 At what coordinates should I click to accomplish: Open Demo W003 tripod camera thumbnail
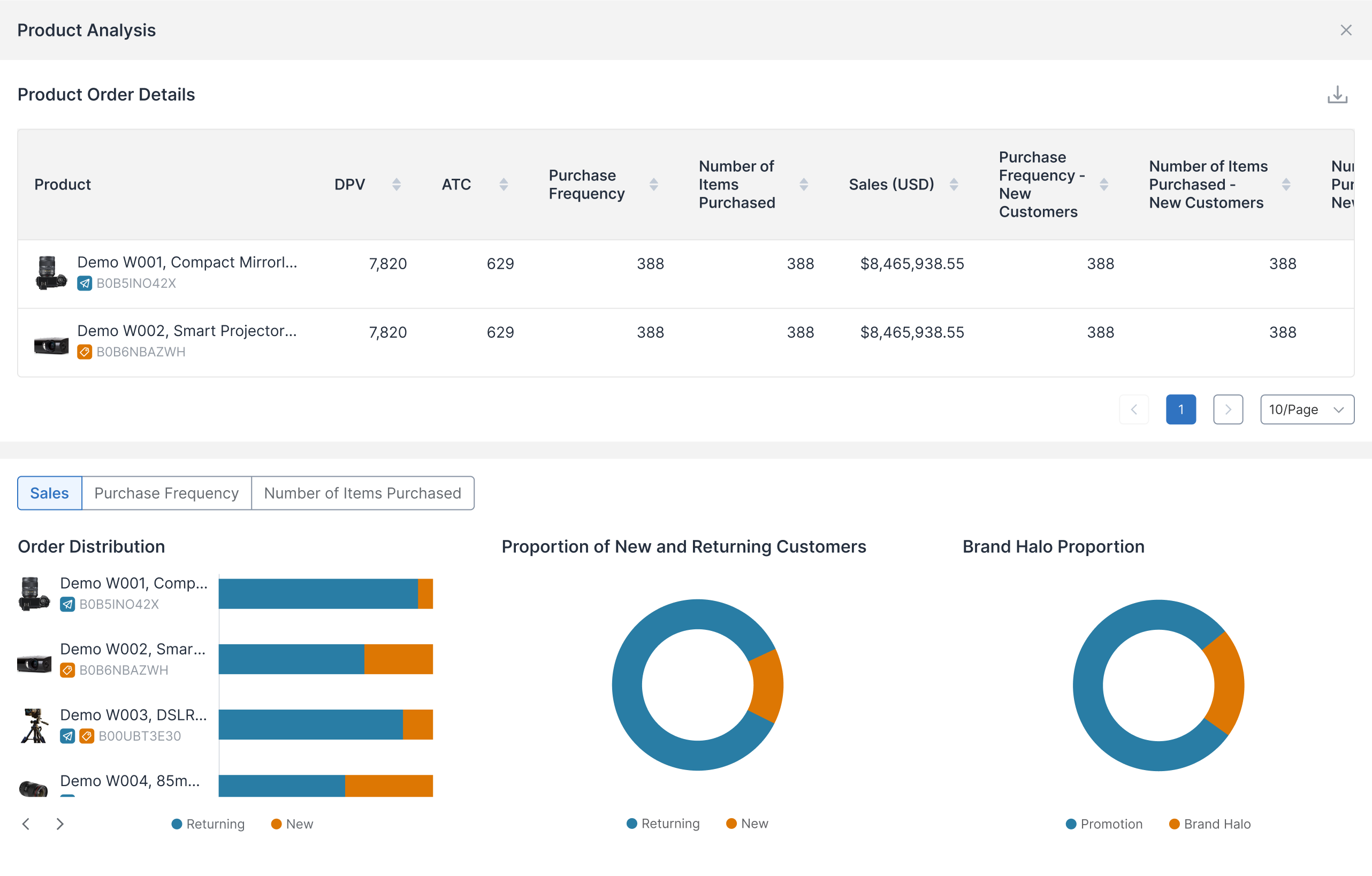coord(34,726)
